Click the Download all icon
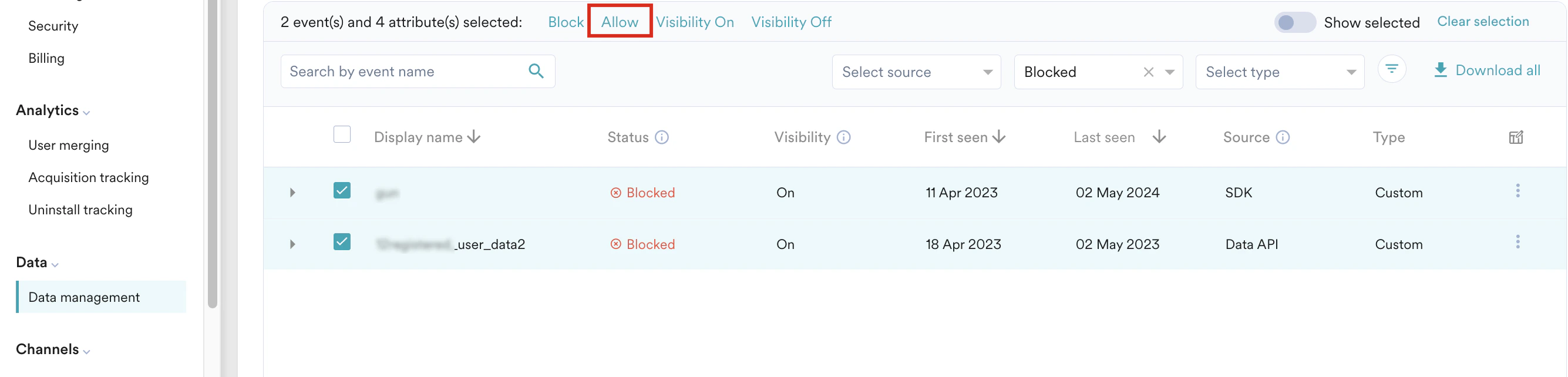The height and width of the screenshot is (377, 1568). pos(1441,69)
